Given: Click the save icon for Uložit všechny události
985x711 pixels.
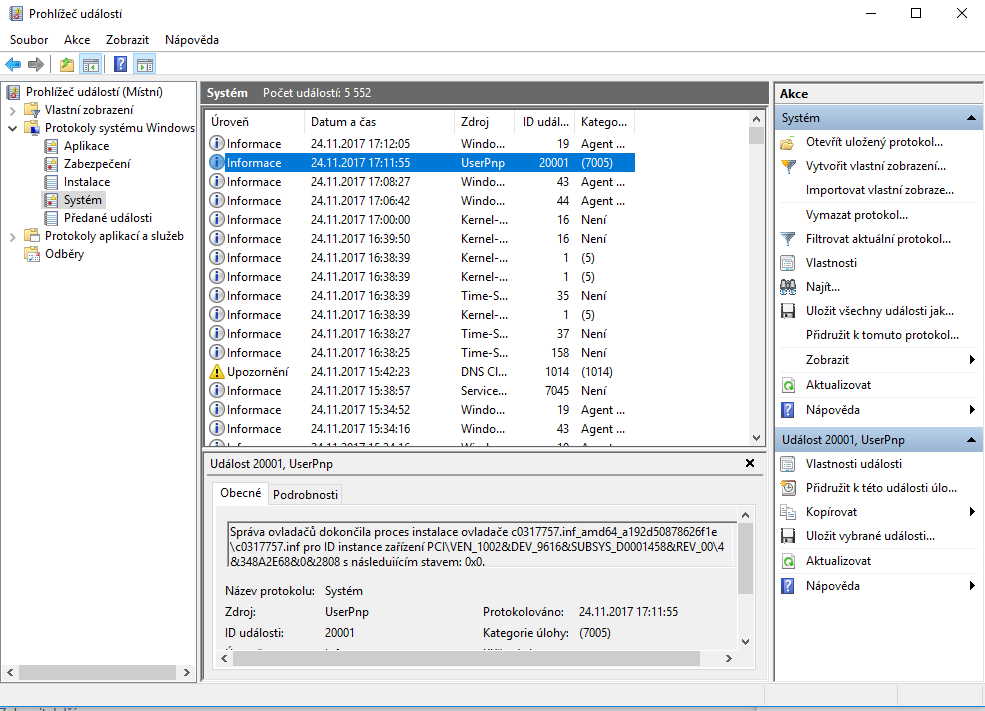Looking at the screenshot, I should tap(788, 311).
